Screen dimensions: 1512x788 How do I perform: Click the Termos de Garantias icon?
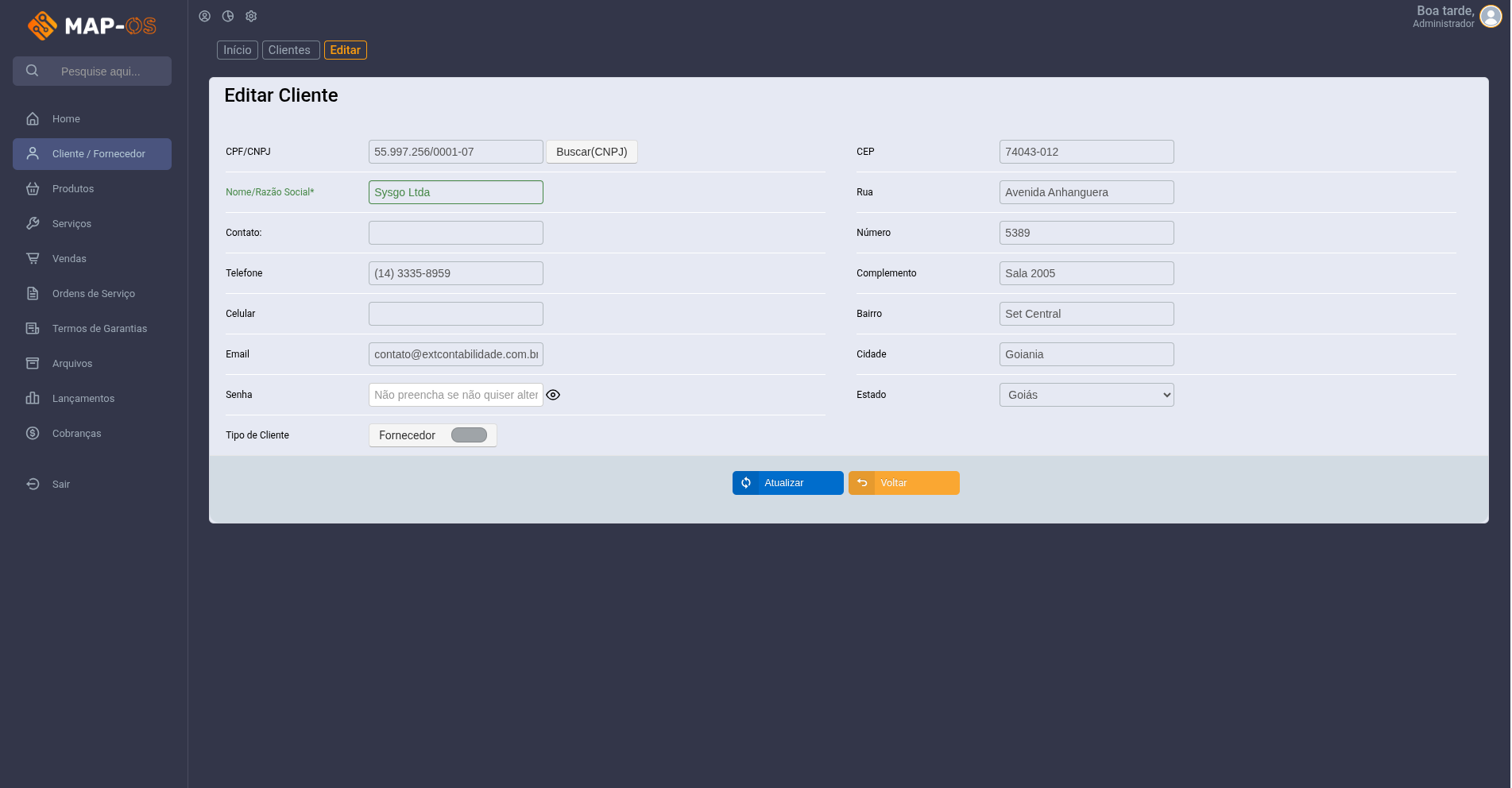[x=33, y=329]
